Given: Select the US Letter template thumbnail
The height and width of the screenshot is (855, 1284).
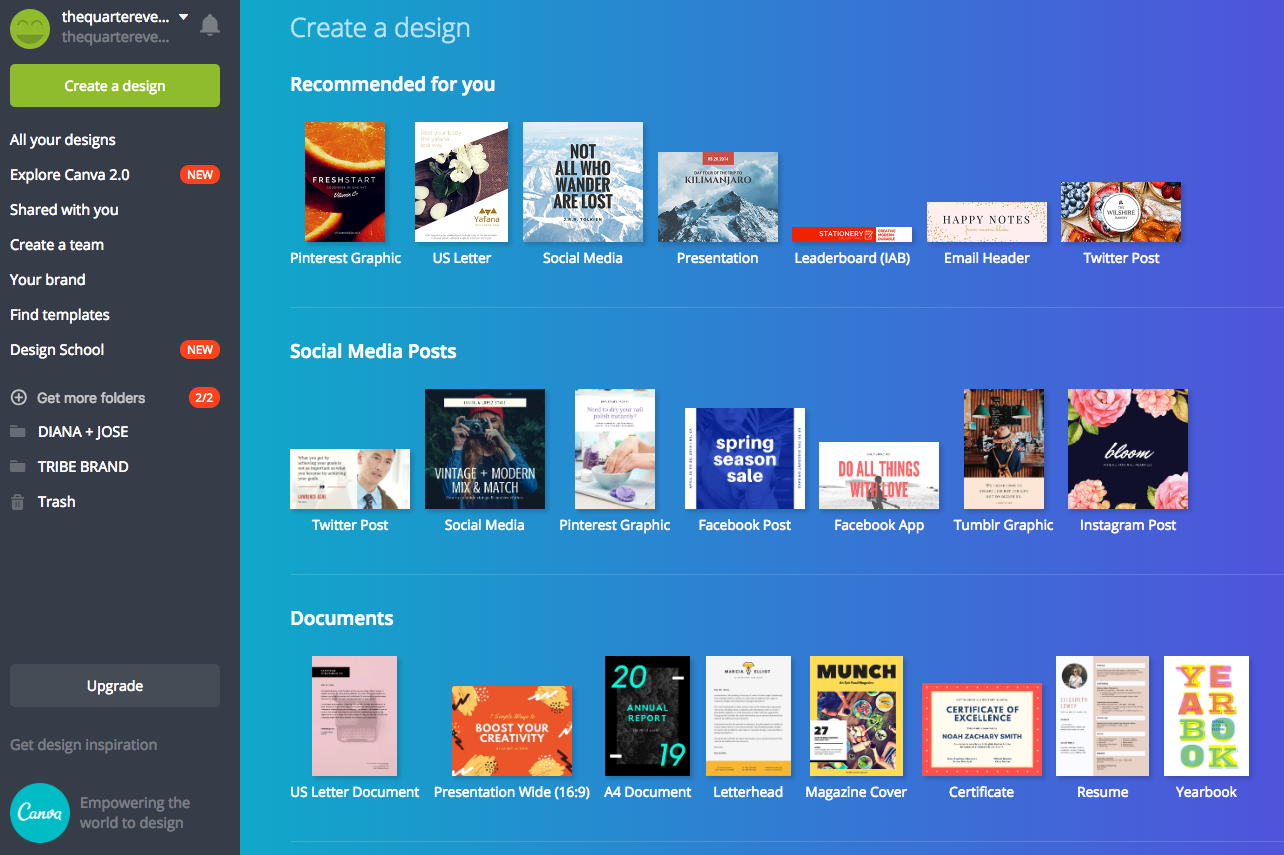Looking at the screenshot, I should click(462, 182).
